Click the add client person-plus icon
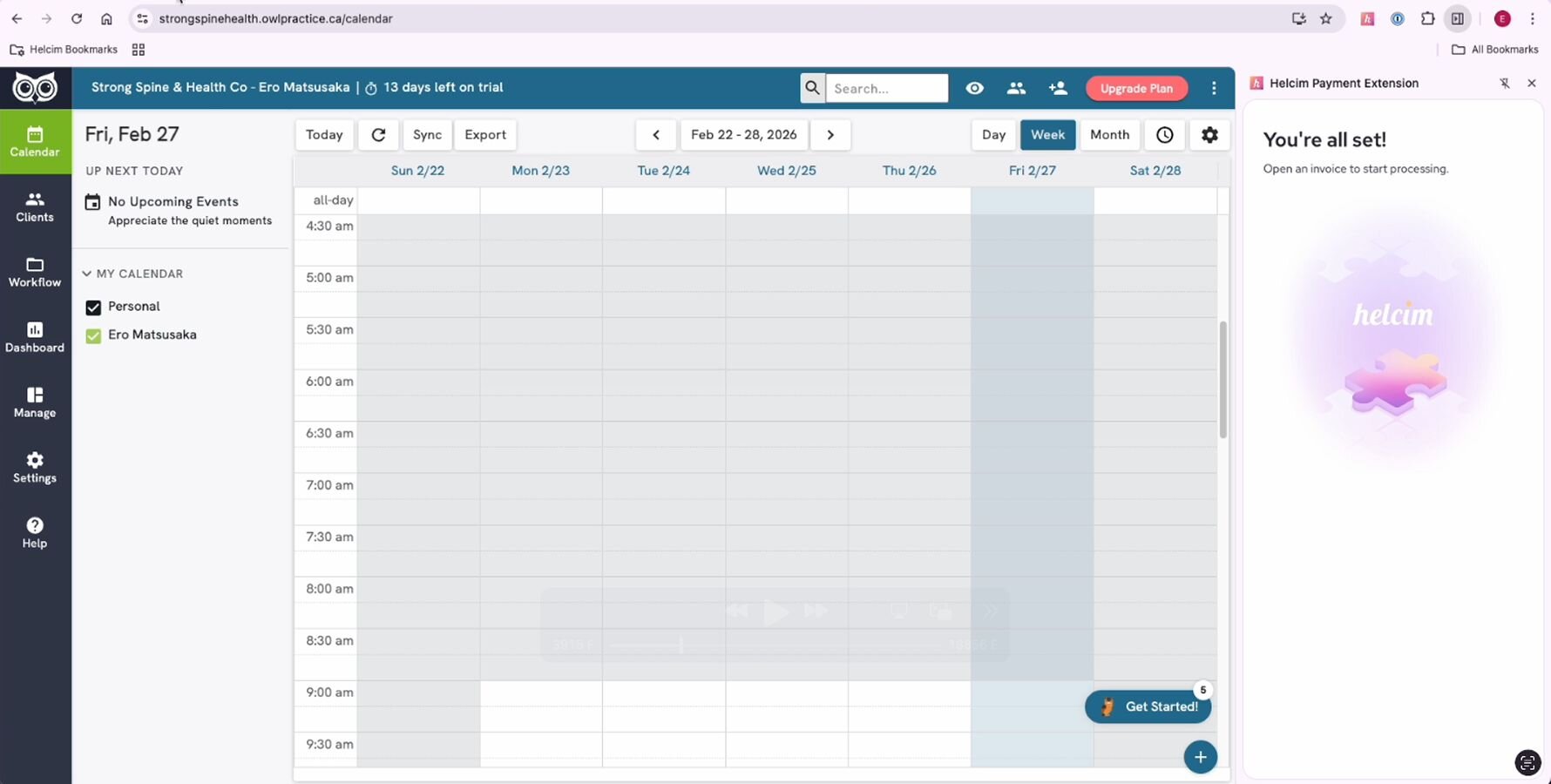 (x=1058, y=88)
